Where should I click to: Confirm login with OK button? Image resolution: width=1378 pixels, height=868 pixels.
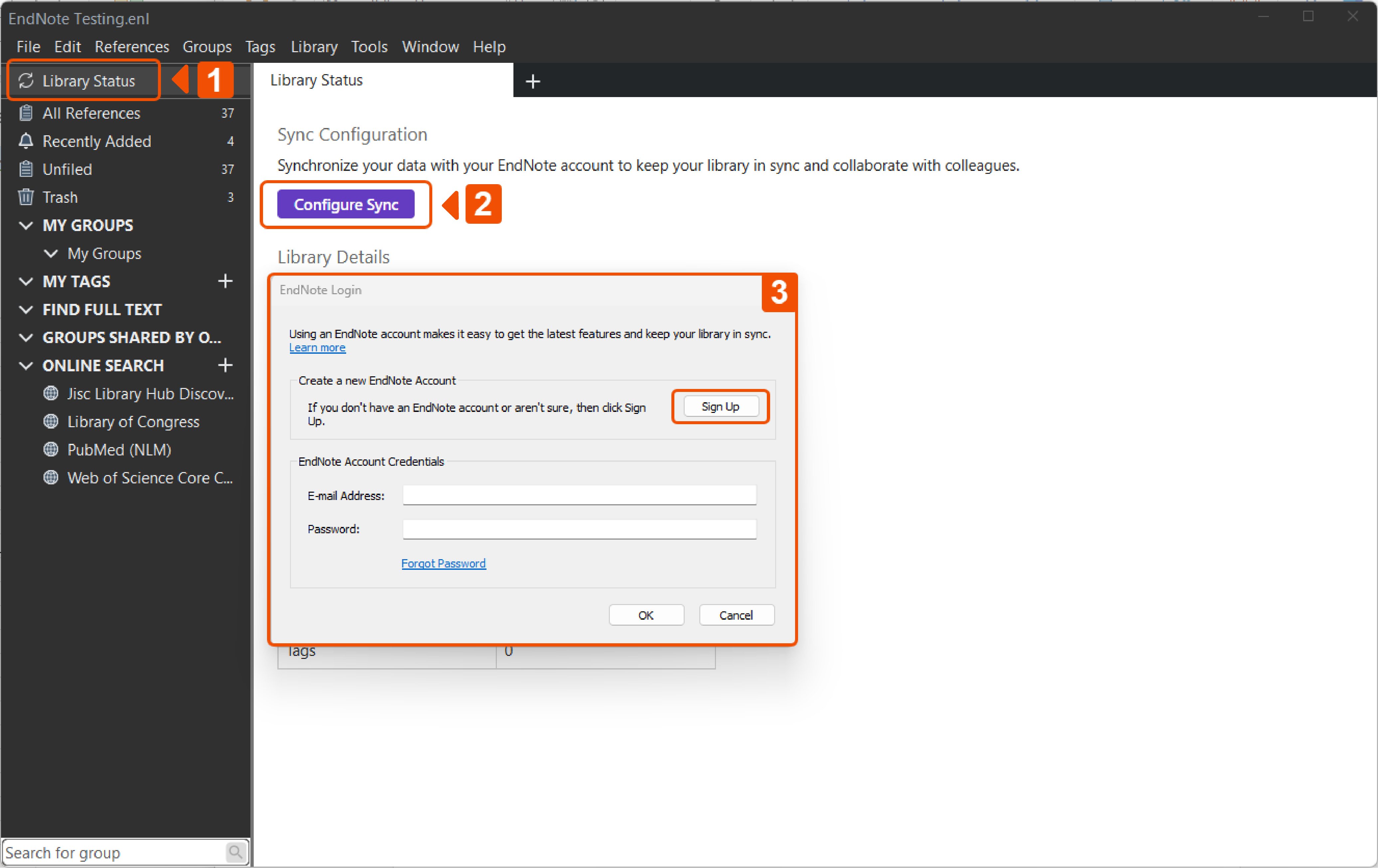646,615
